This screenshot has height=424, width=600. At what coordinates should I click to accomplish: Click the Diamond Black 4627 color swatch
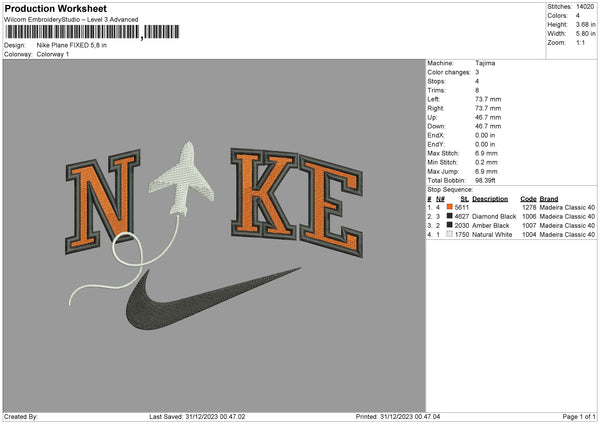pos(449,216)
